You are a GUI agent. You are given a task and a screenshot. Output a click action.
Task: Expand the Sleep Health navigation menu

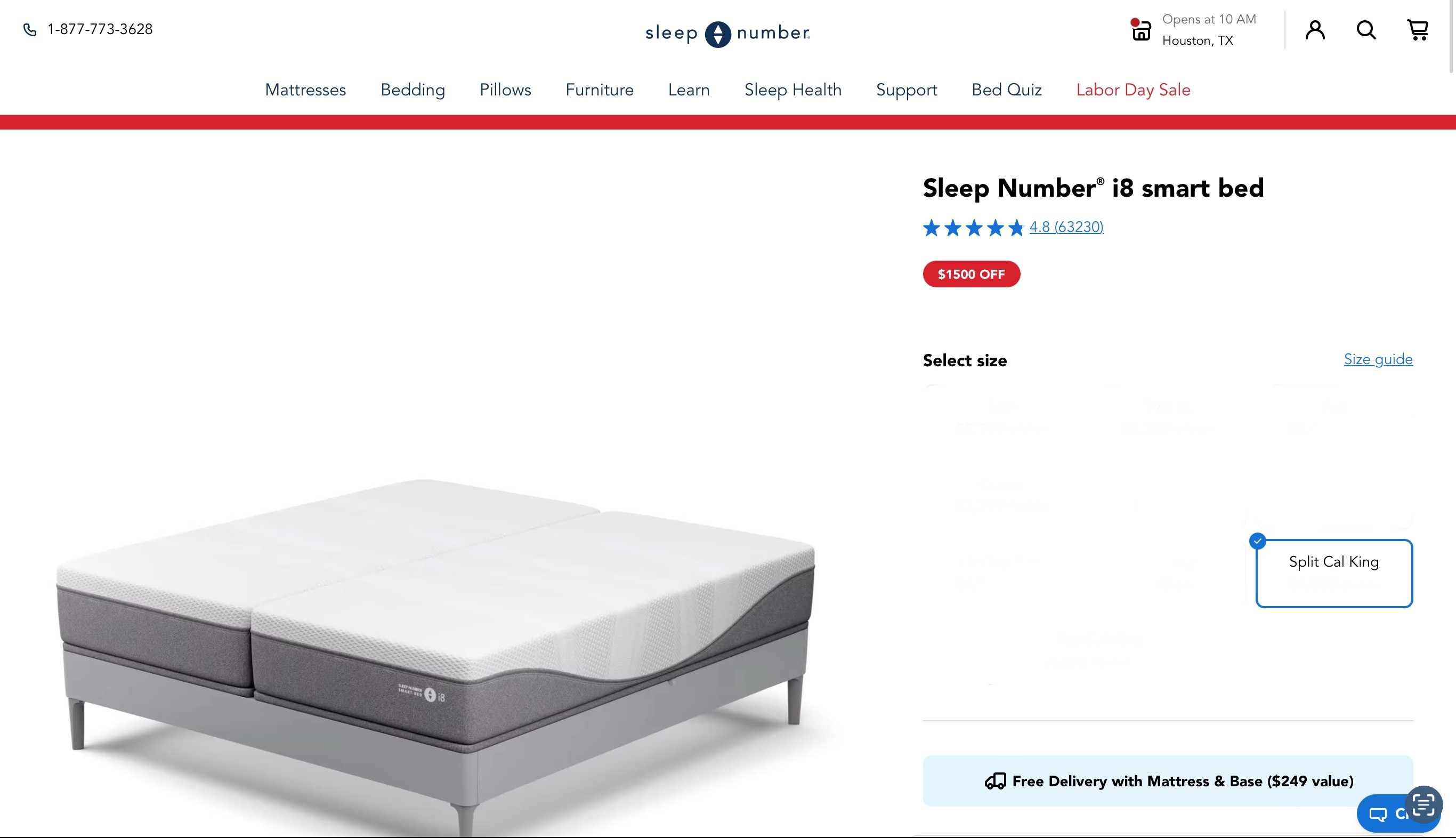[792, 90]
